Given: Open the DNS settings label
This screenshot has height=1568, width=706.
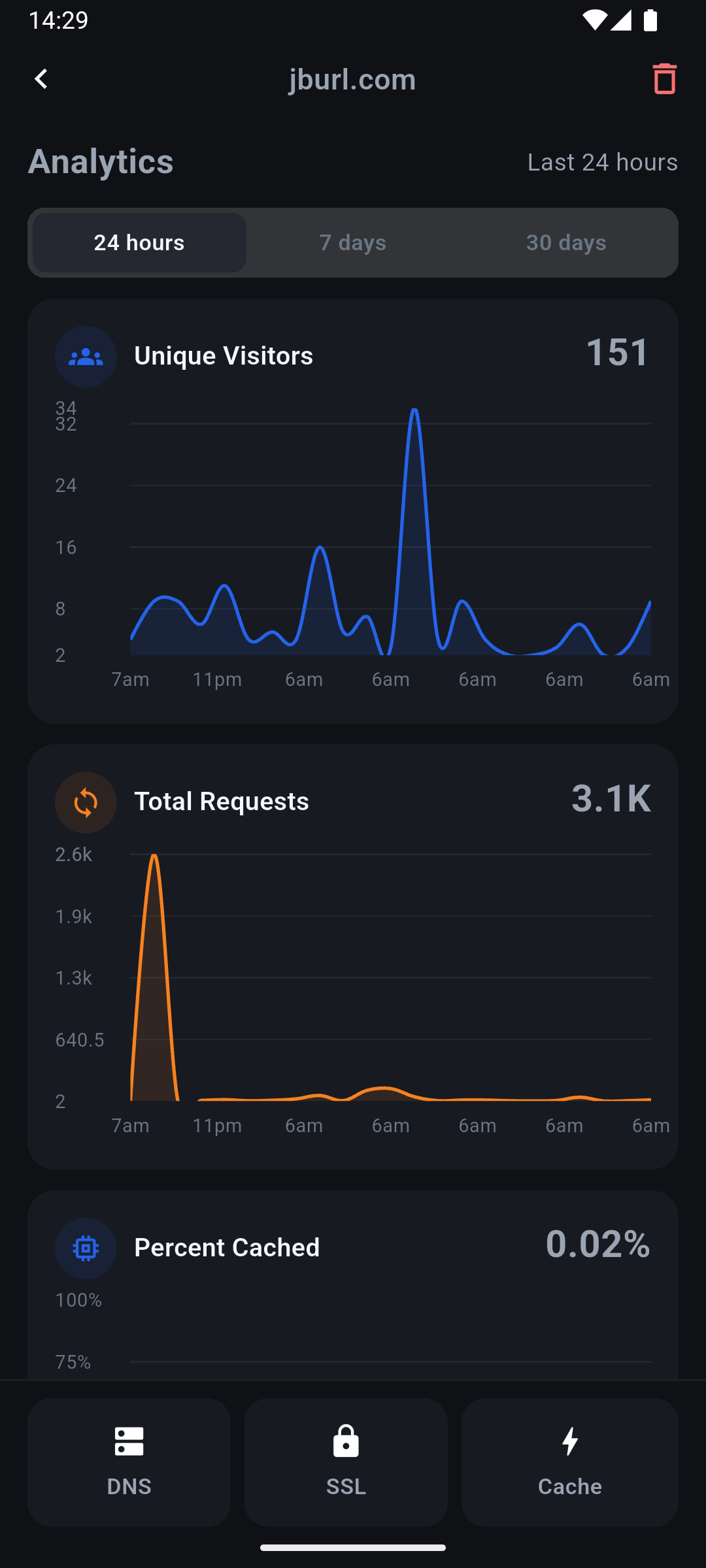Looking at the screenshot, I should click(129, 1486).
